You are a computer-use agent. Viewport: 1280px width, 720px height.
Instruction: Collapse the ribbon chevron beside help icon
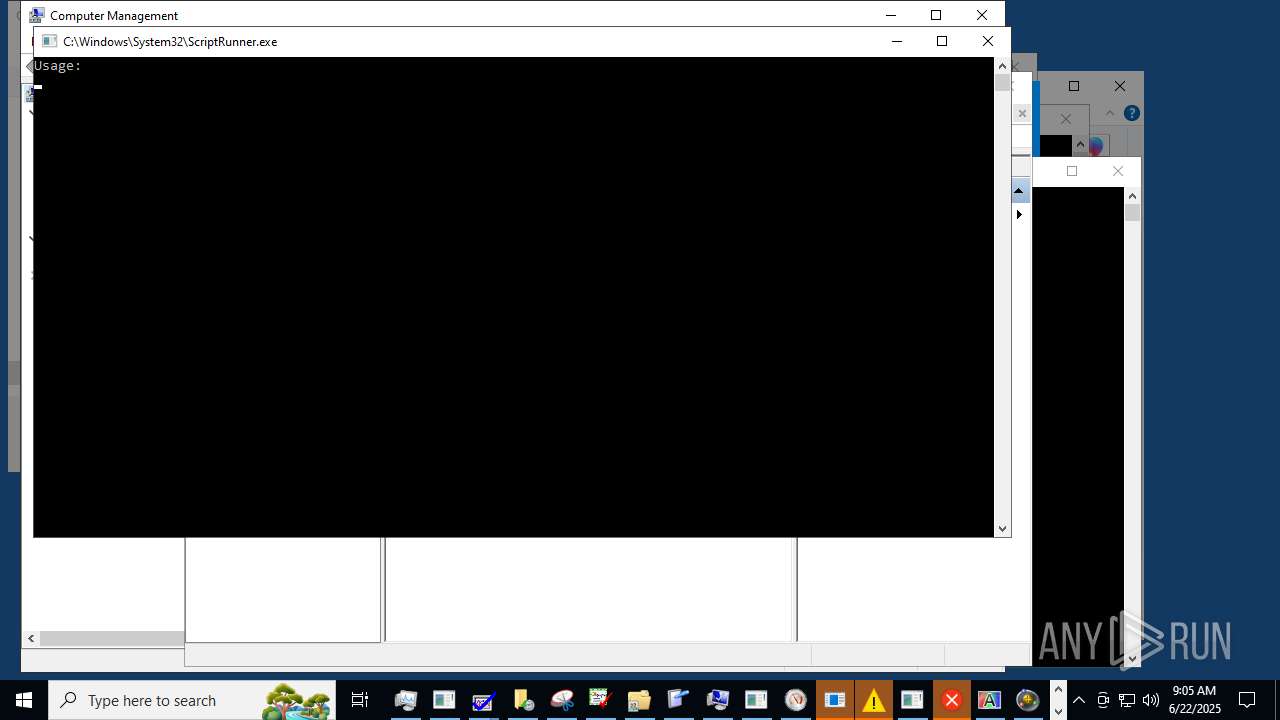pyautogui.click(x=1110, y=113)
